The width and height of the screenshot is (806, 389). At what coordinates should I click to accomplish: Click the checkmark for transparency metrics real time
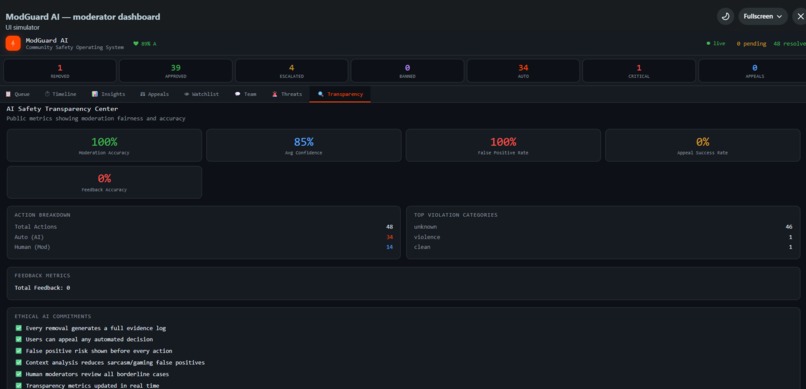(19, 385)
